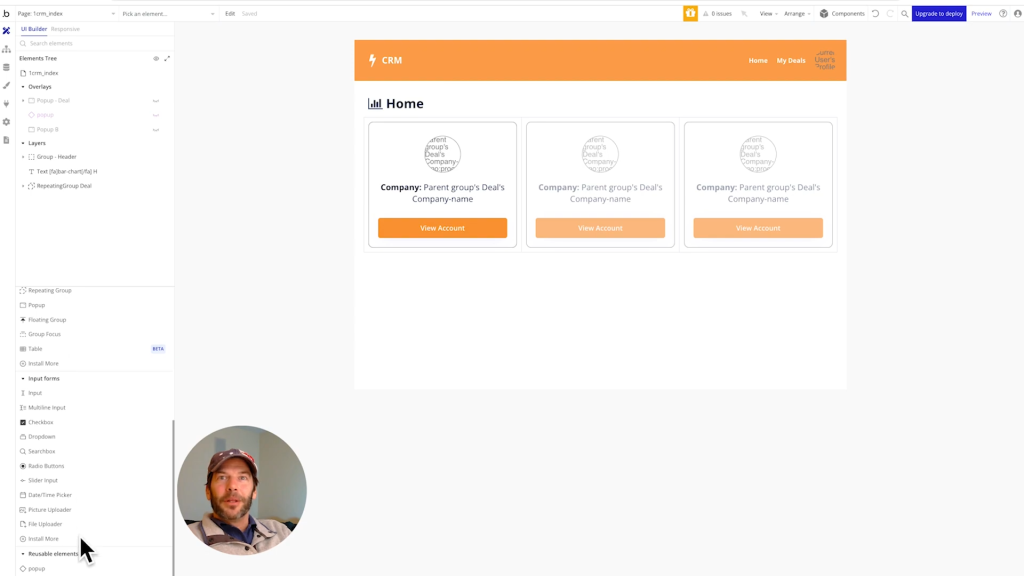Click Home in the CRM header
Viewport: 1024px width, 576px height.
click(x=758, y=60)
